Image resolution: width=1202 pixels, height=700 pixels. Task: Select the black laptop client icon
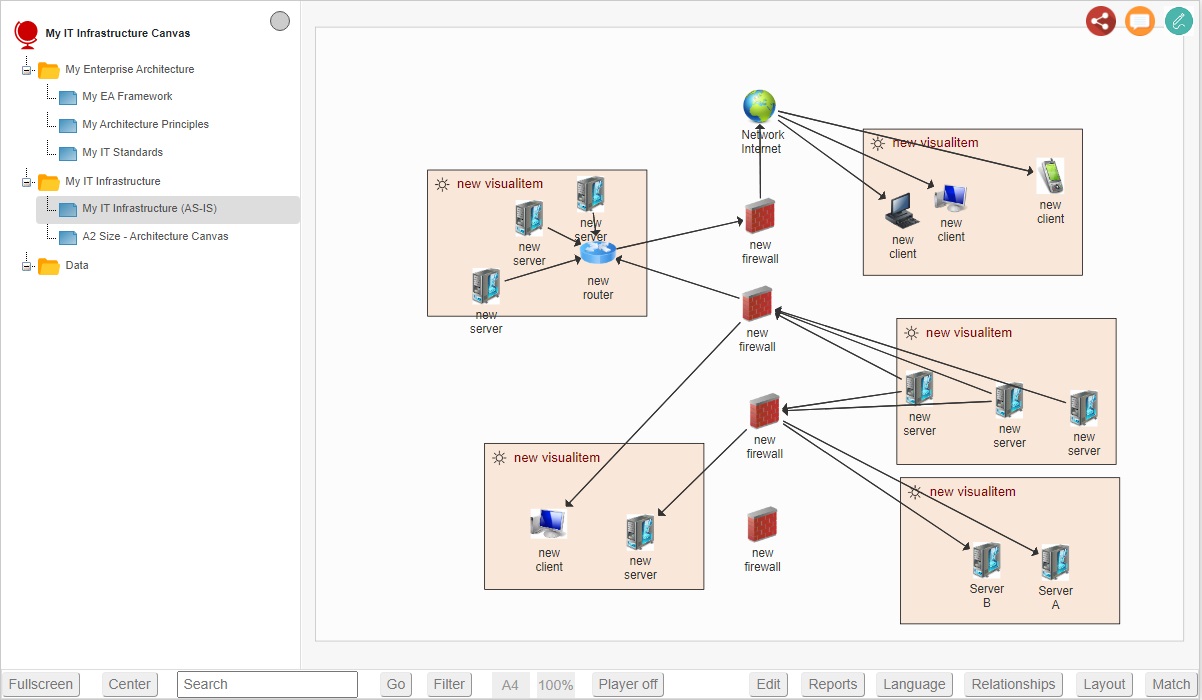(x=902, y=210)
